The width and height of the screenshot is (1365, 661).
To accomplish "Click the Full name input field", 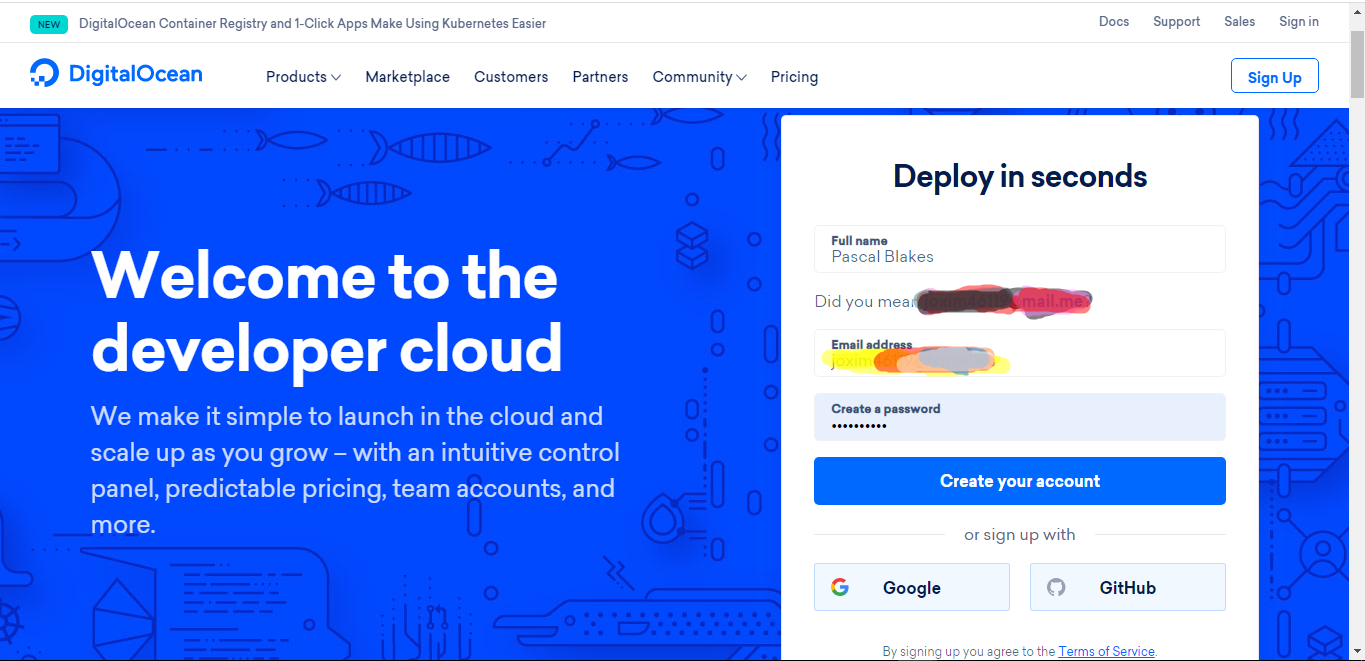I will [x=1019, y=249].
